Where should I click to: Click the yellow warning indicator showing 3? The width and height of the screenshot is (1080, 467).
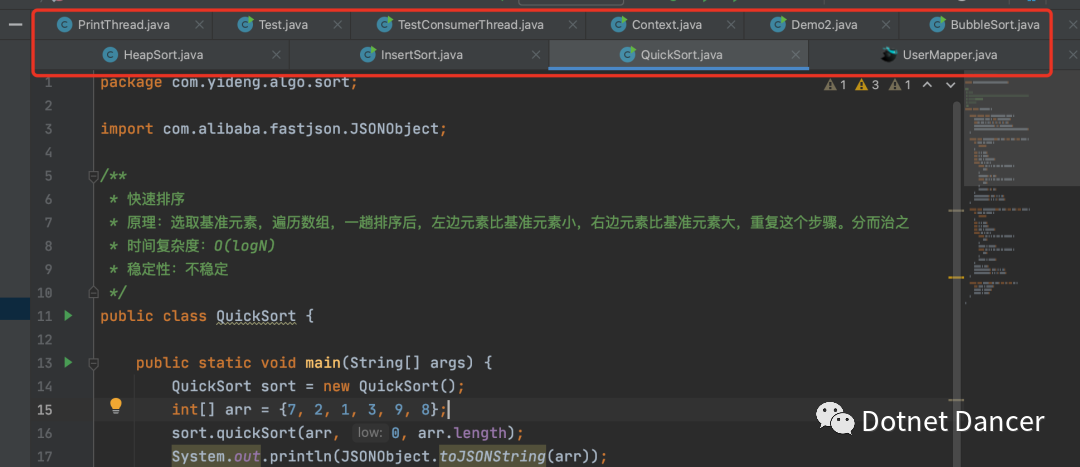coord(867,85)
